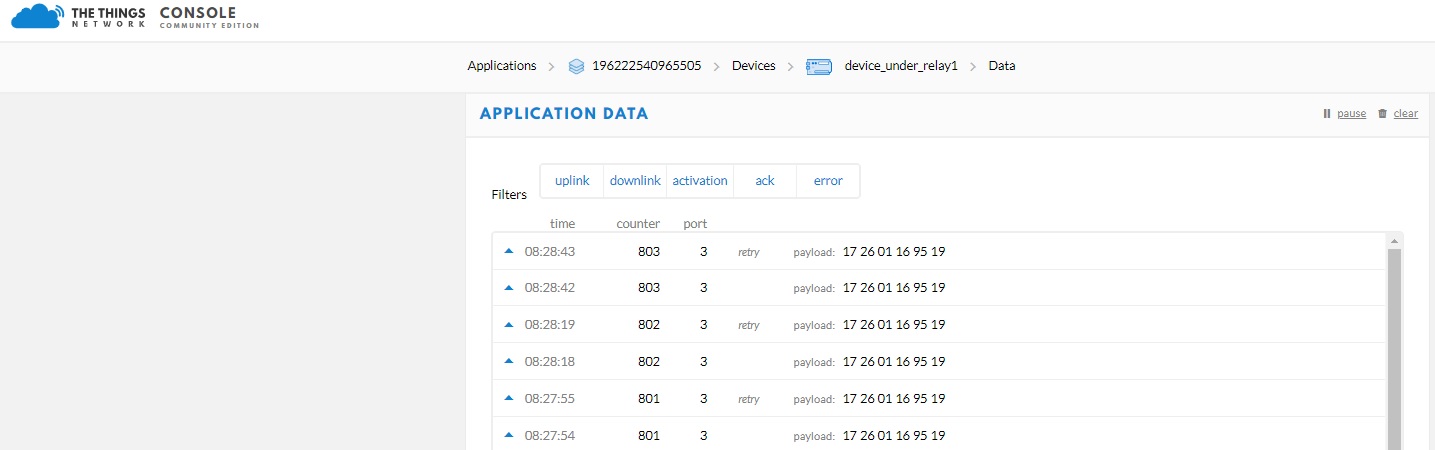This screenshot has height=450, width=1435.
Task: Click port value 3 in the 08:28:42 row
Action: click(704, 288)
